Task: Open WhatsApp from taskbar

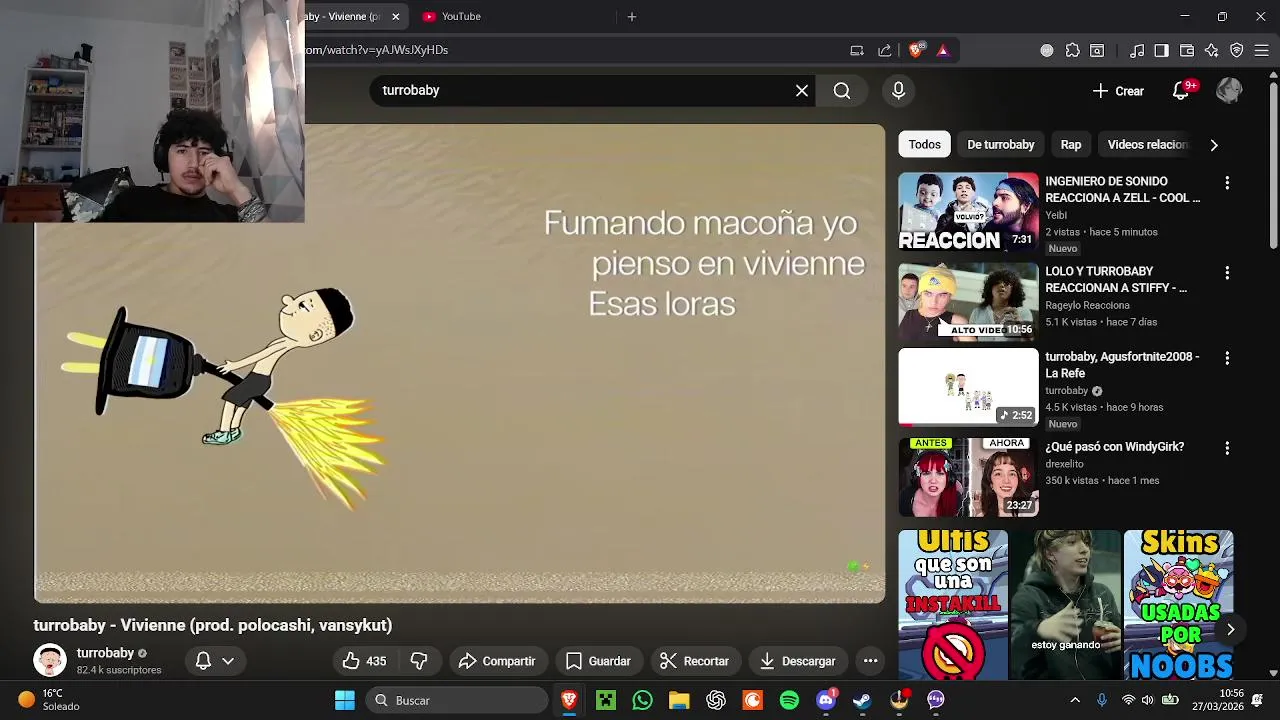Action: (x=642, y=701)
